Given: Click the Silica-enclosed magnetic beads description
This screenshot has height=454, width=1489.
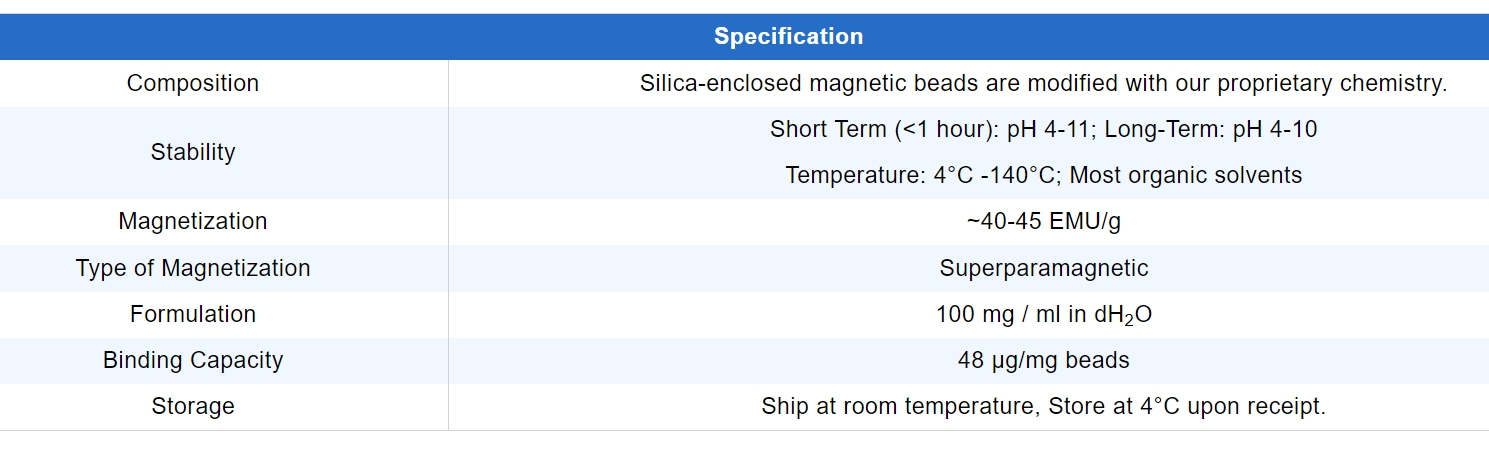Looking at the screenshot, I should [x=1043, y=83].
